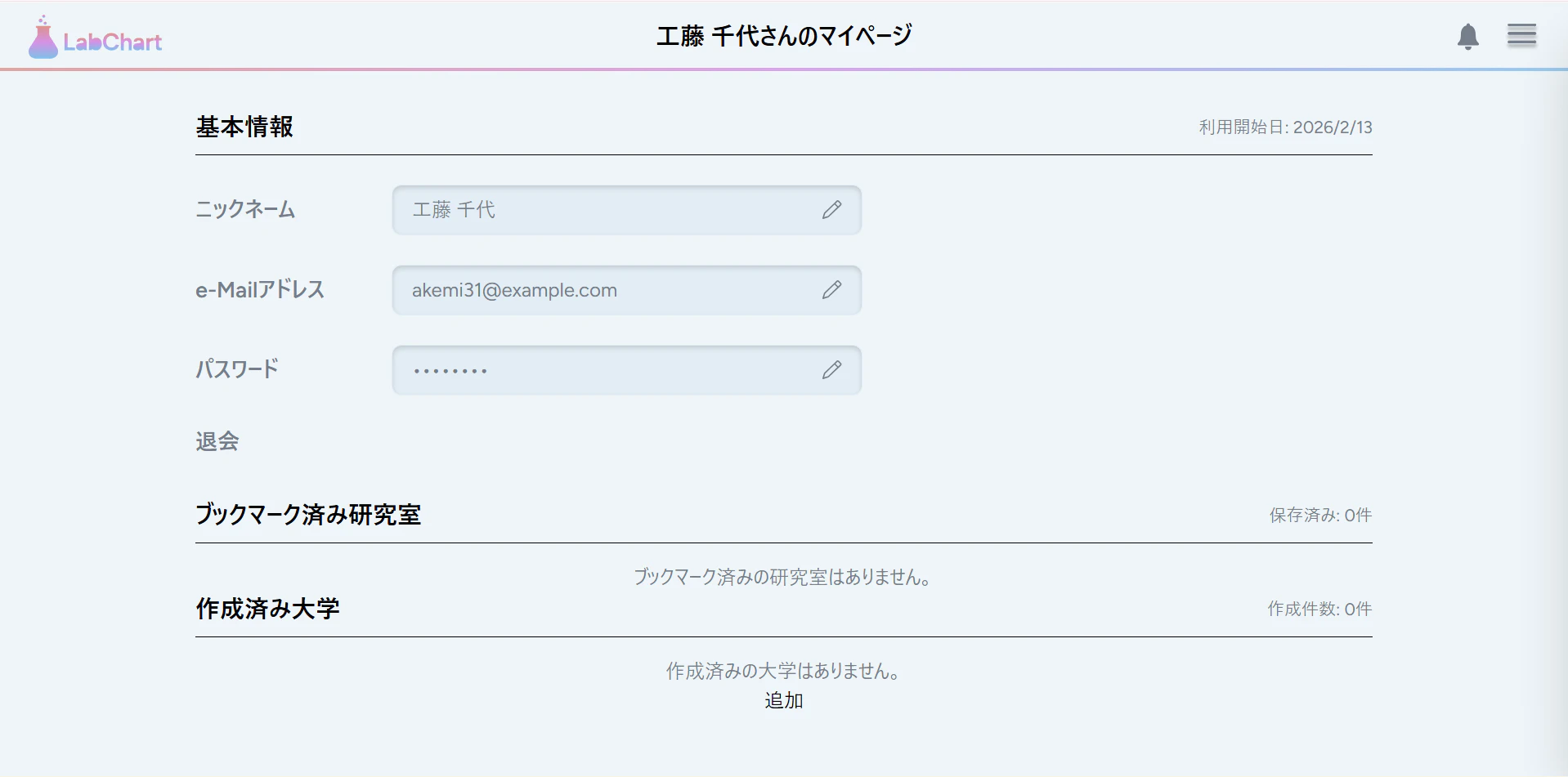Click the 退会 link
This screenshot has height=777, width=1568.
click(x=217, y=441)
